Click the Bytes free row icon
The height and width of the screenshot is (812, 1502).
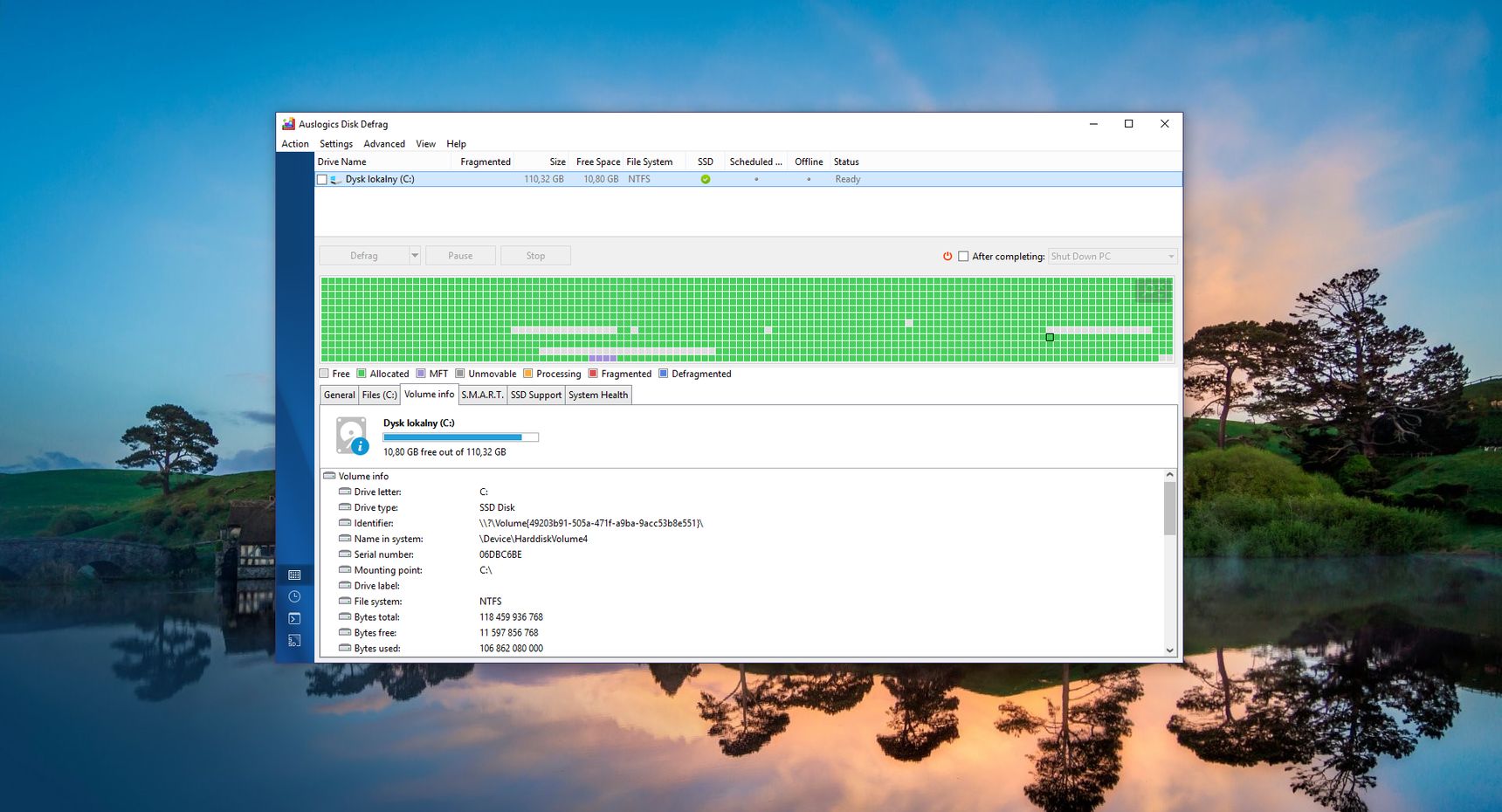[345, 633]
